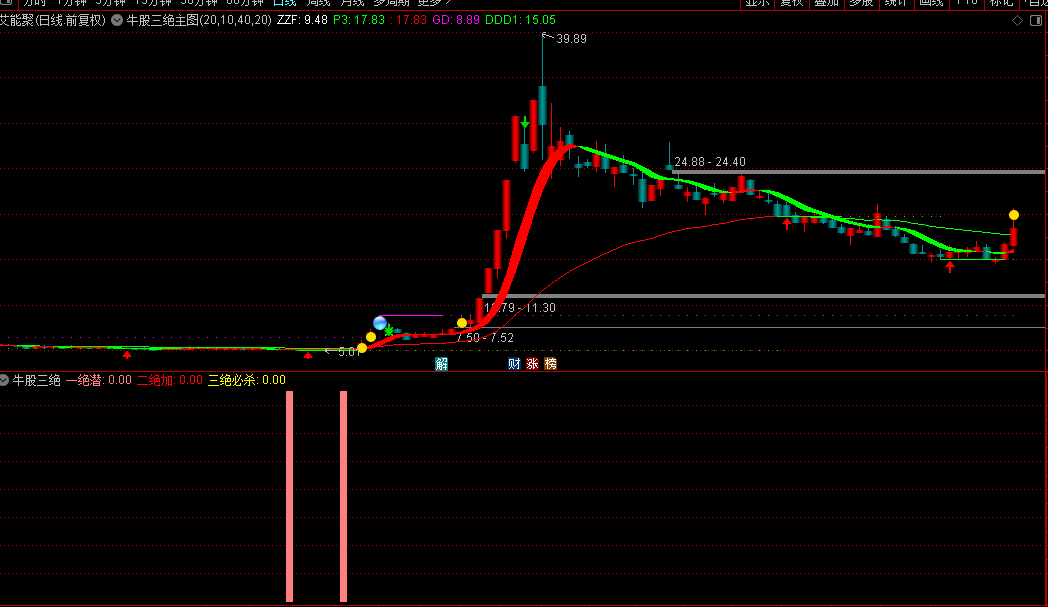
Task: Click the 一绝潜: 0.00 readout
Action: tap(98, 380)
